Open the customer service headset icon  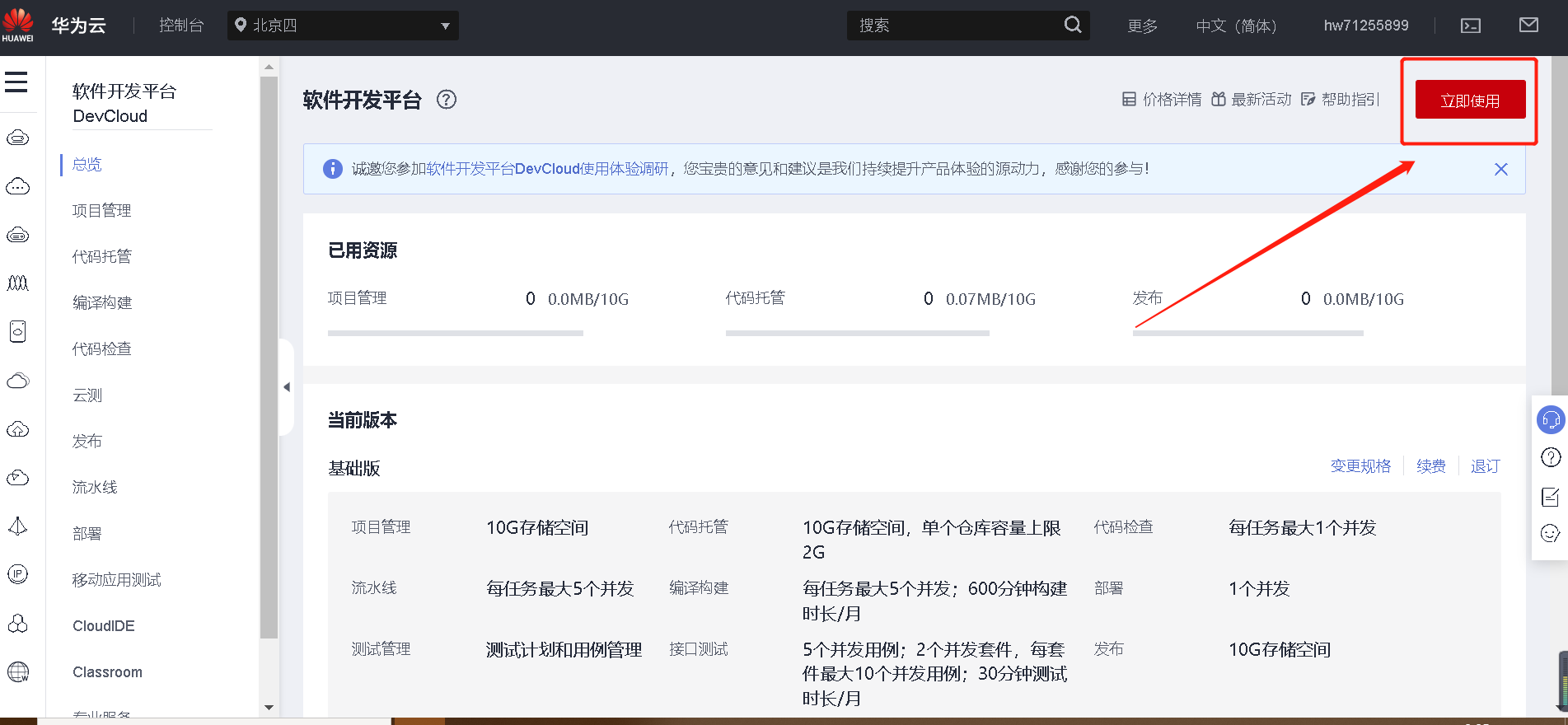point(1551,420)
